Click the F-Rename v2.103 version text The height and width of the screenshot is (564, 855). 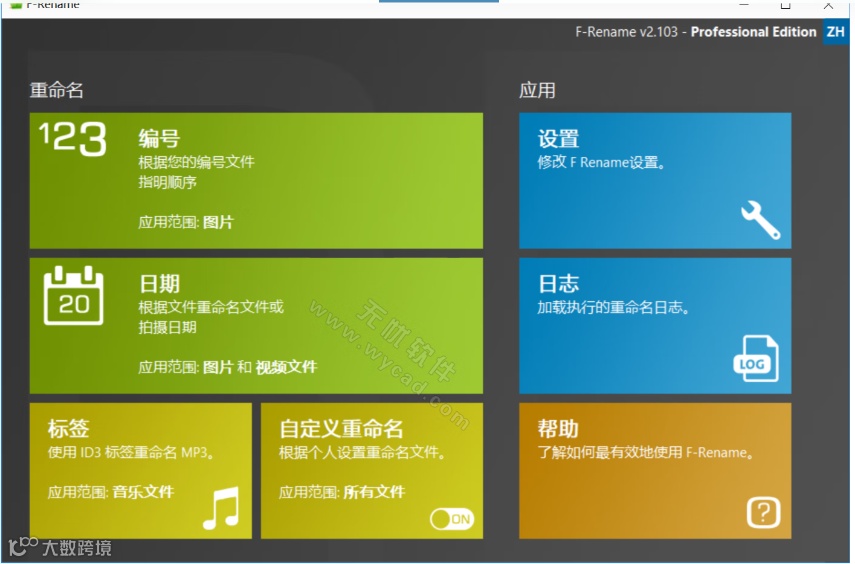(x=627, y=32)
